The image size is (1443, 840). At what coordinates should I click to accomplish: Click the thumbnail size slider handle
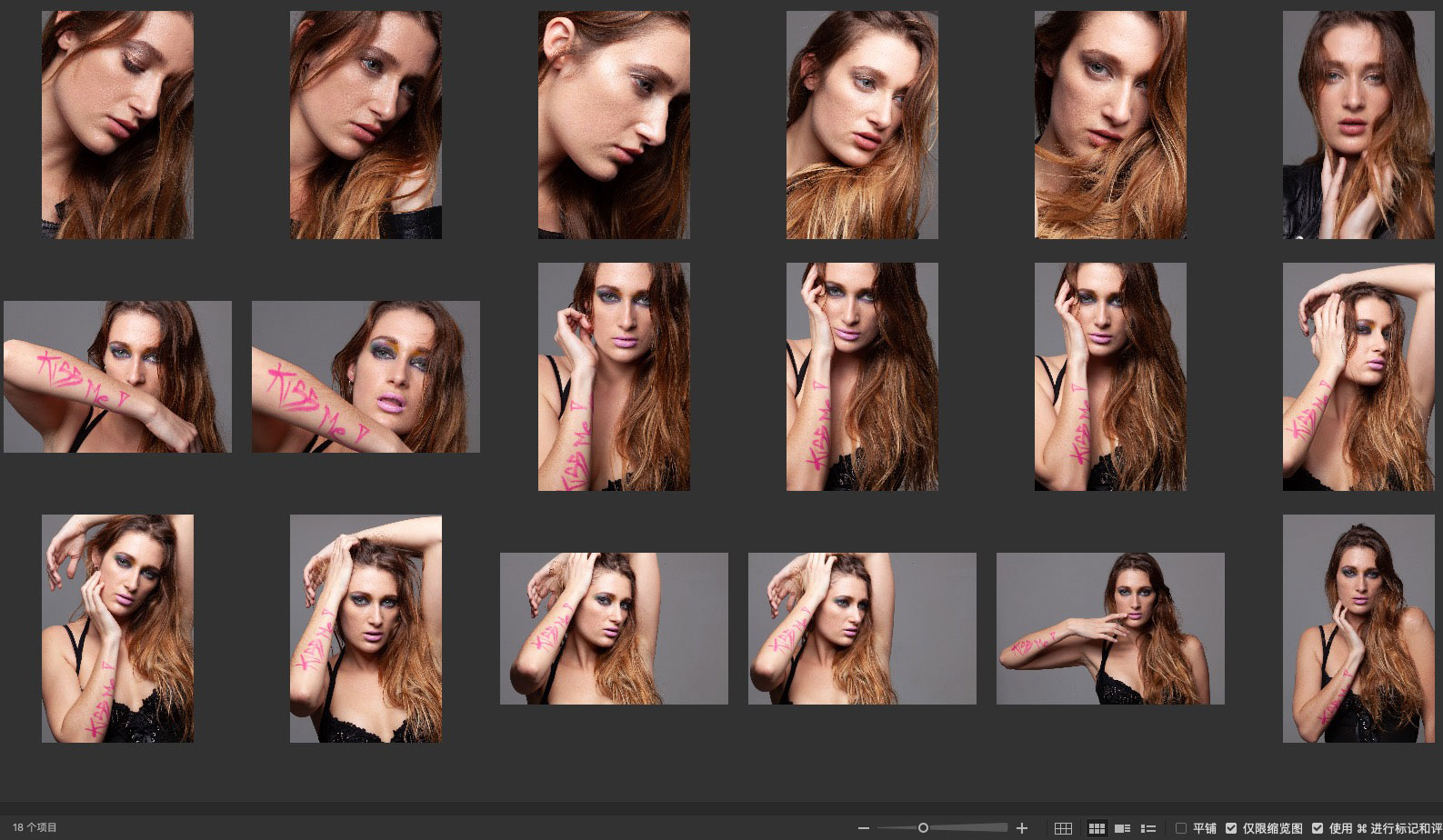pyautogui.click(x=923, y=828)
